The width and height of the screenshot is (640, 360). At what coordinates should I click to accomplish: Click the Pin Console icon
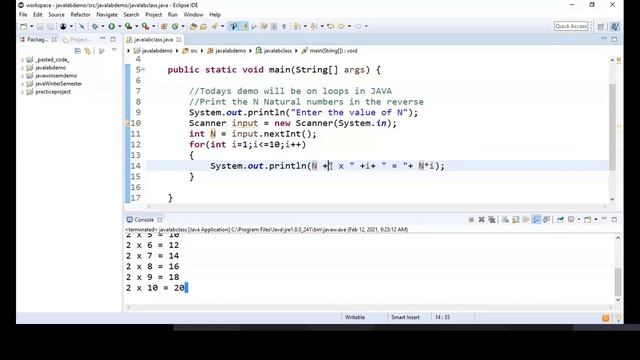point(560,220)
